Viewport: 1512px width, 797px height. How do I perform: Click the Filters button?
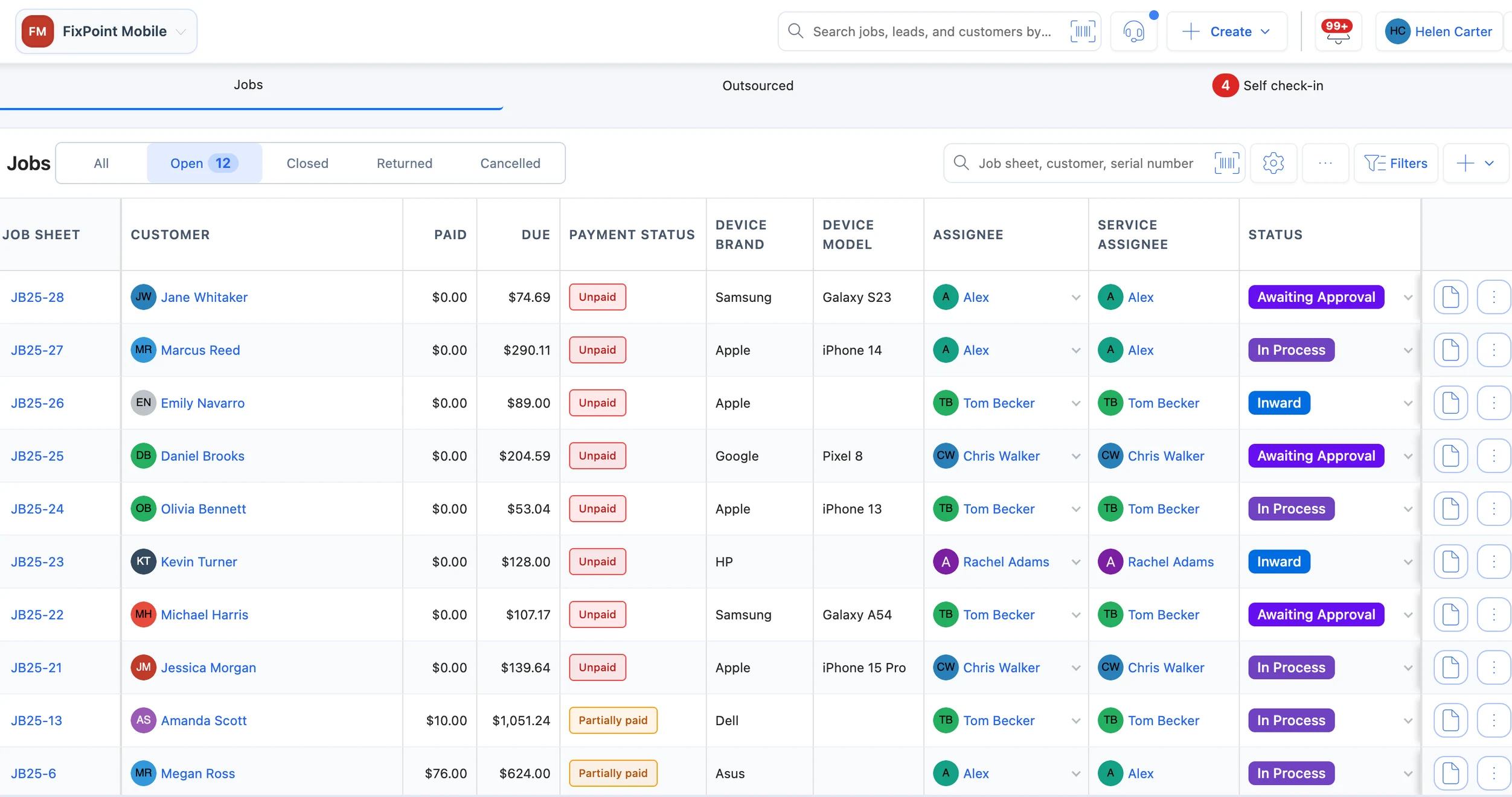1396,163
